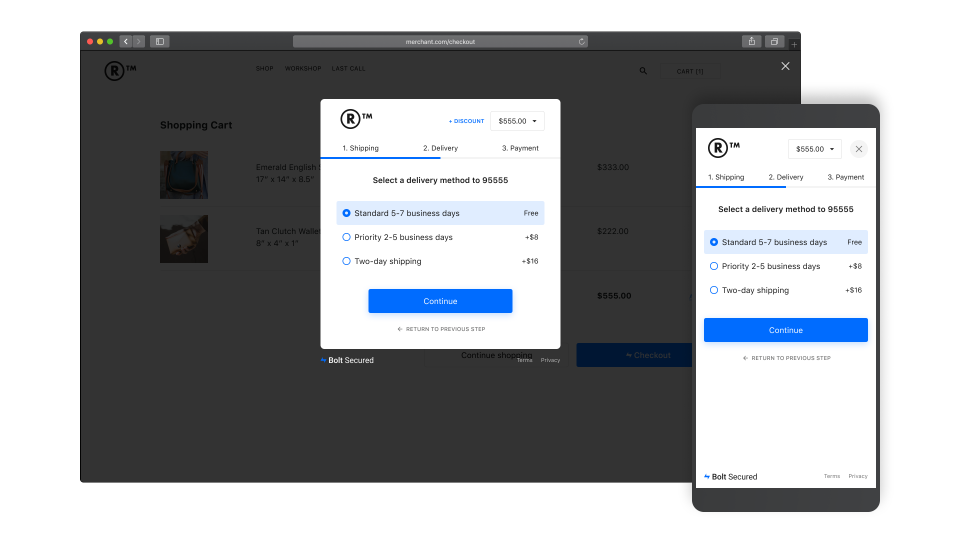Screen dimensions: 960x540
Task: Open the Terms link in mobile footer
Action: (x=832, y=476)
